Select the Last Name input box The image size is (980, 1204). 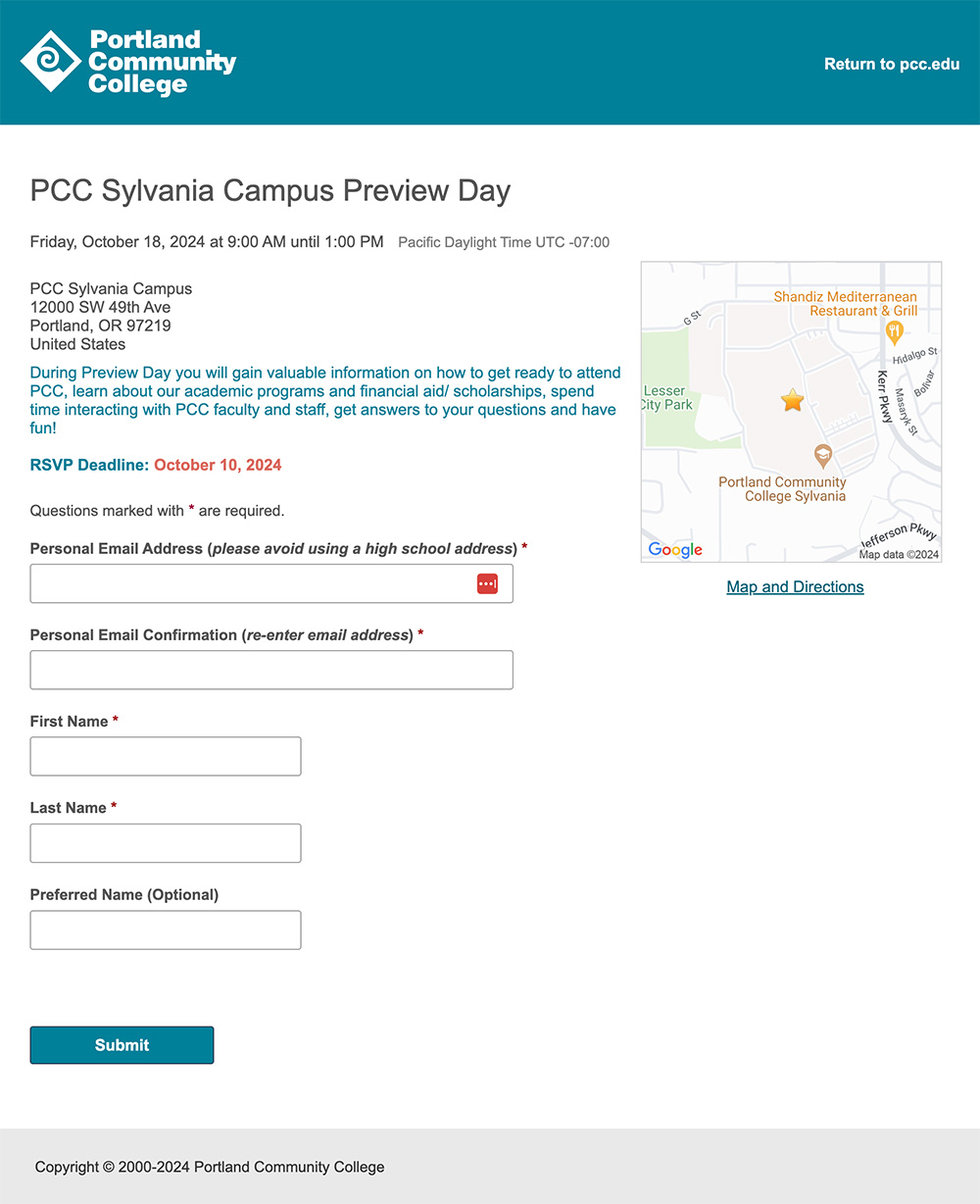[x=165, y=843]
